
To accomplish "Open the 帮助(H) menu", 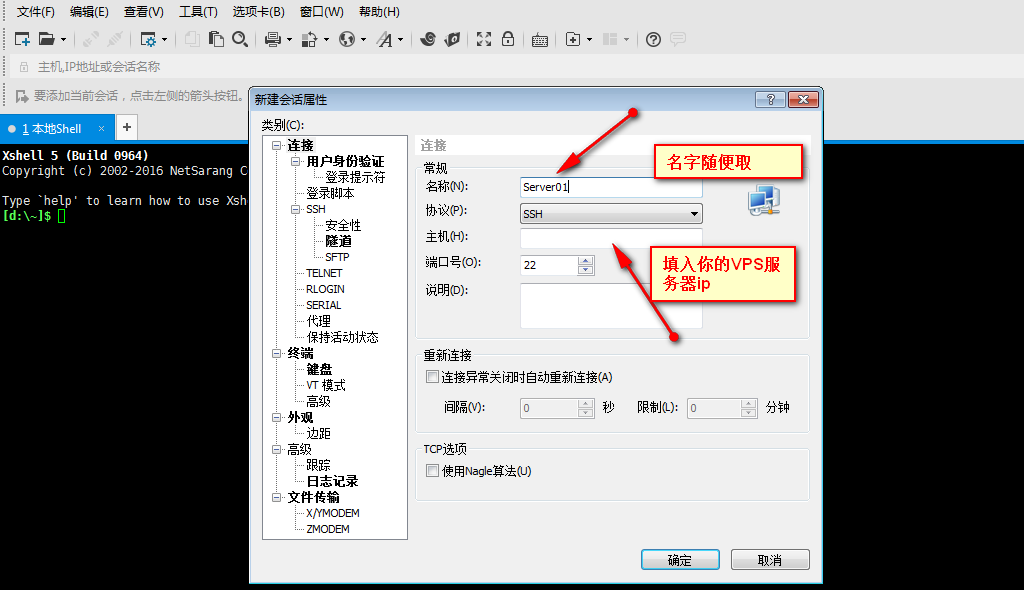I will point(379,12).
